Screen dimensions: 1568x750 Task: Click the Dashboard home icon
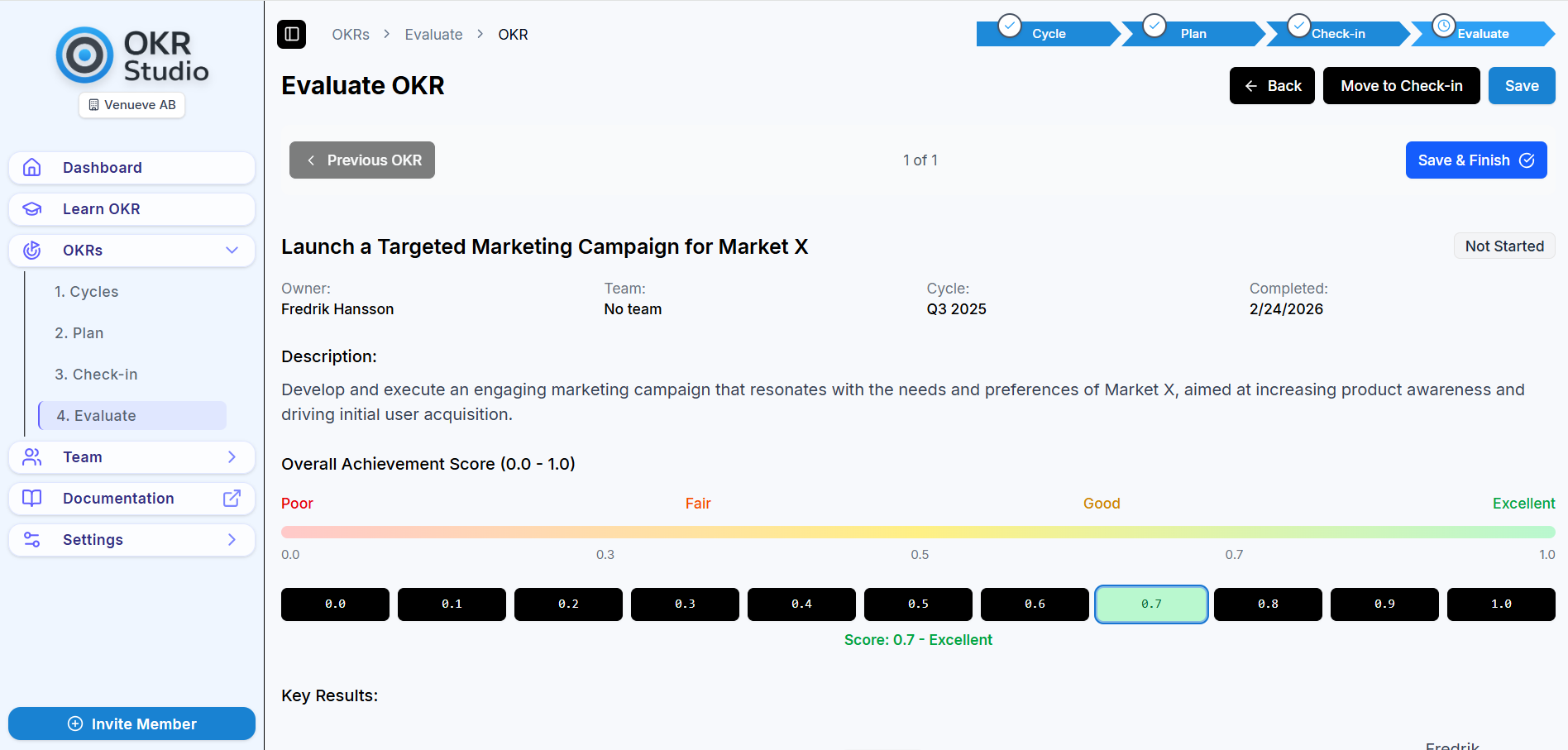pos(32,168)
